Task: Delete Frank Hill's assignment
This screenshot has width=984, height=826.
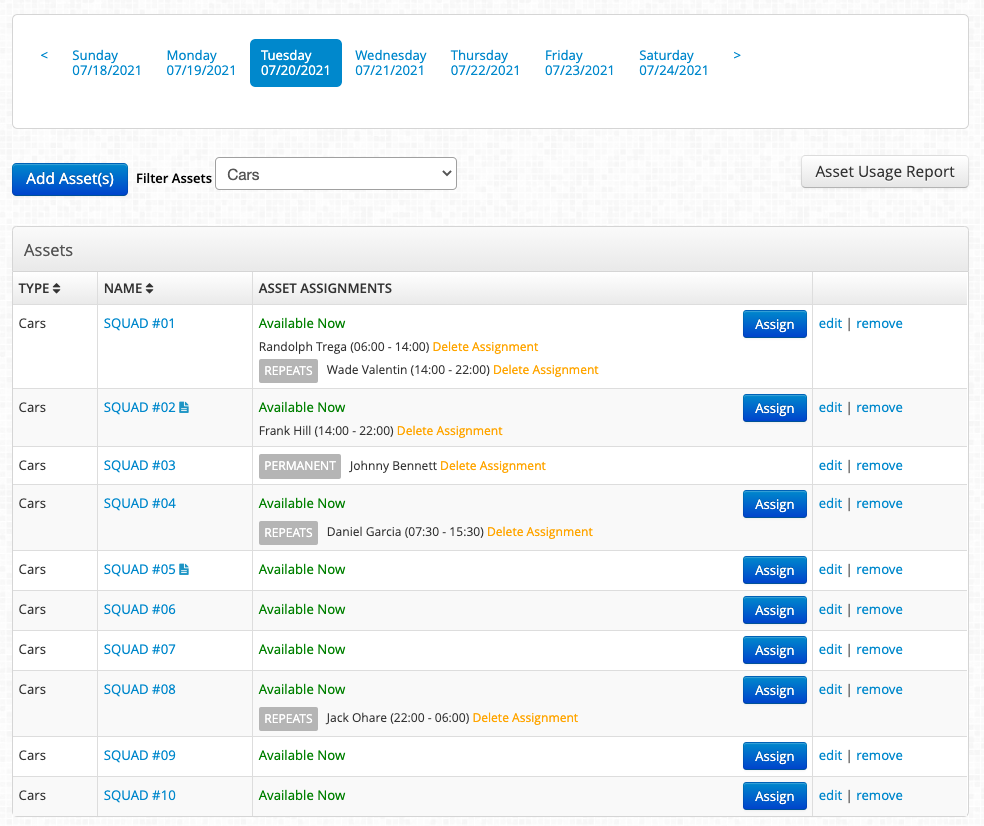Action: (449, 431)
